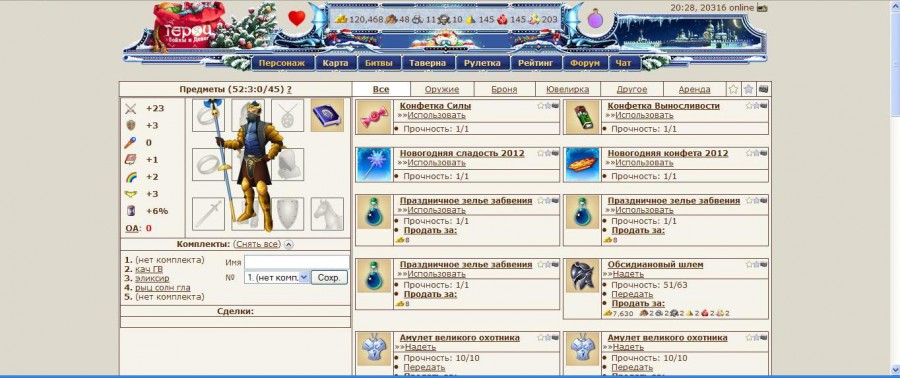Open the Персонаж navigation menu
The height and width of the screenshot is (378, 900).
[282, 63]
